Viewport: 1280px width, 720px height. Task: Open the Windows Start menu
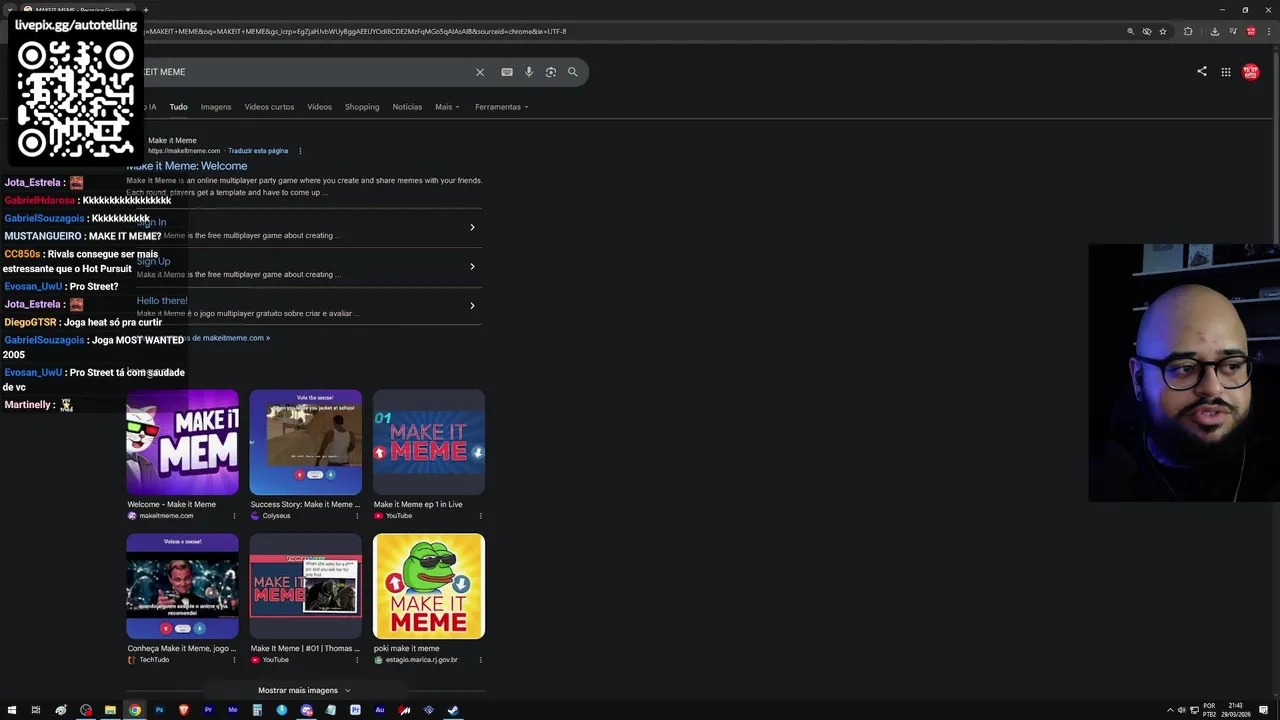tap(12, 710)
